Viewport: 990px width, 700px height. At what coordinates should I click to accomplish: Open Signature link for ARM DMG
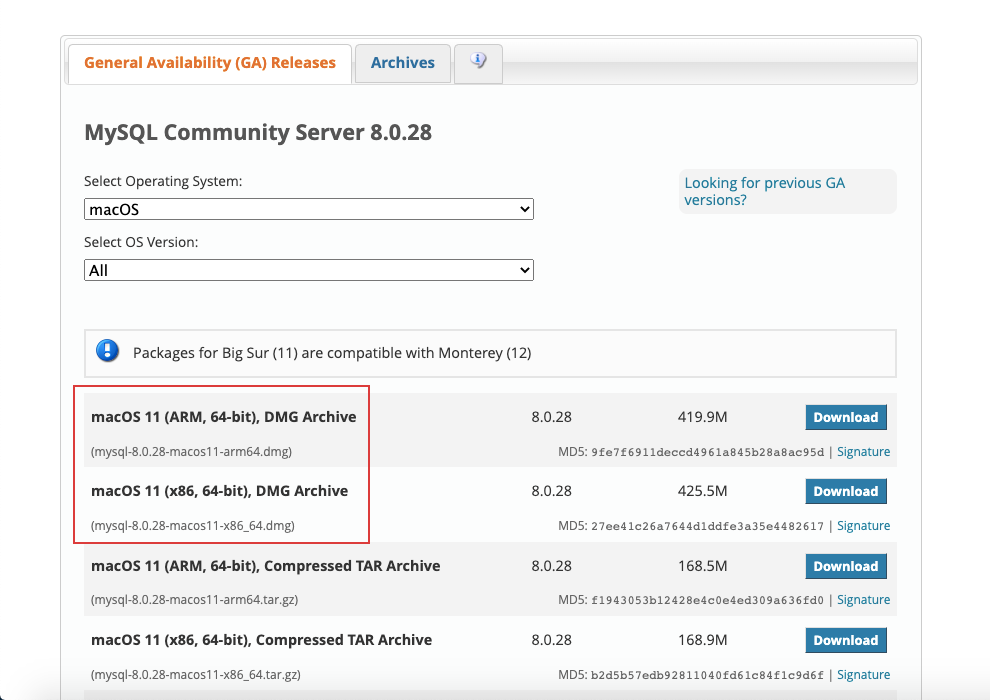pyautogui.click(x=863, y=452)
